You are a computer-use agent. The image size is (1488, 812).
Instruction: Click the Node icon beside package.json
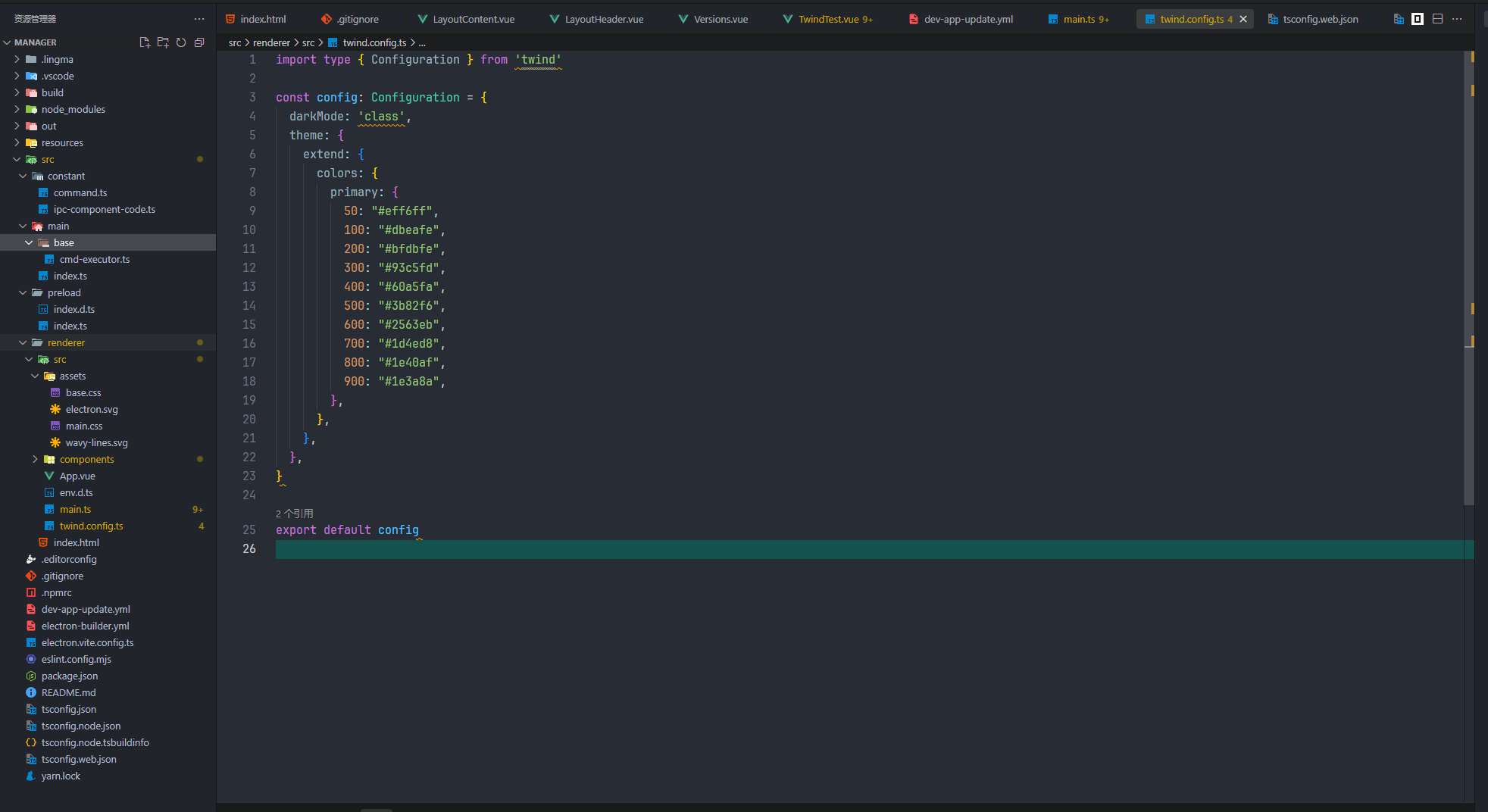coord(31,676)
